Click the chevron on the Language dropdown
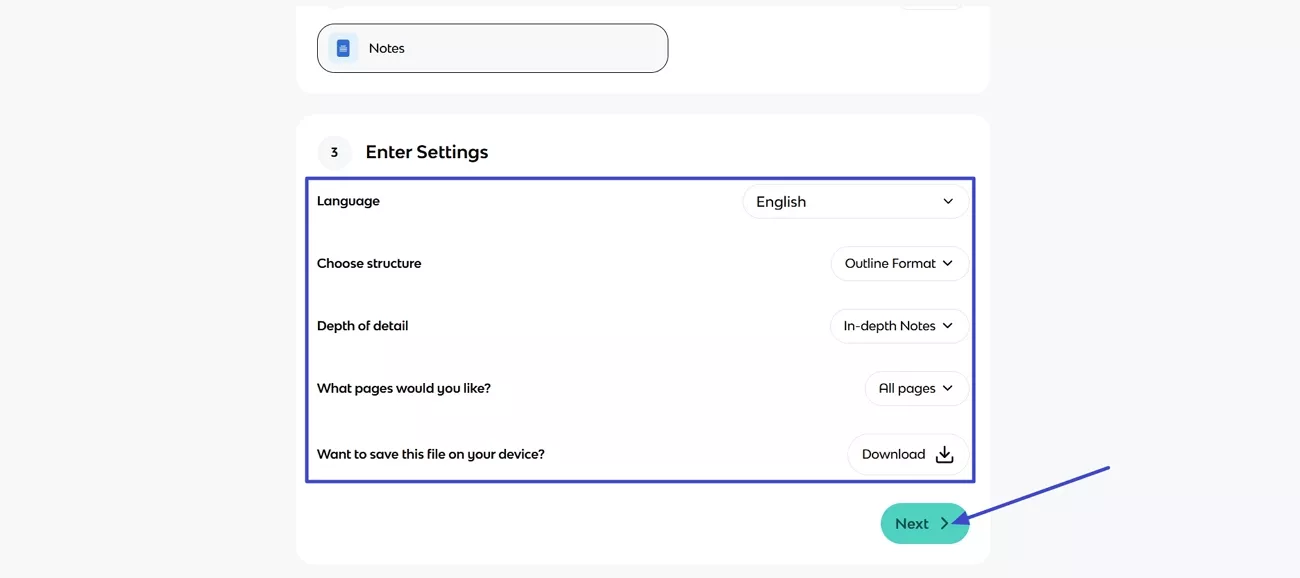Viewport: 1300px width, 578px height. coord(947,201)
